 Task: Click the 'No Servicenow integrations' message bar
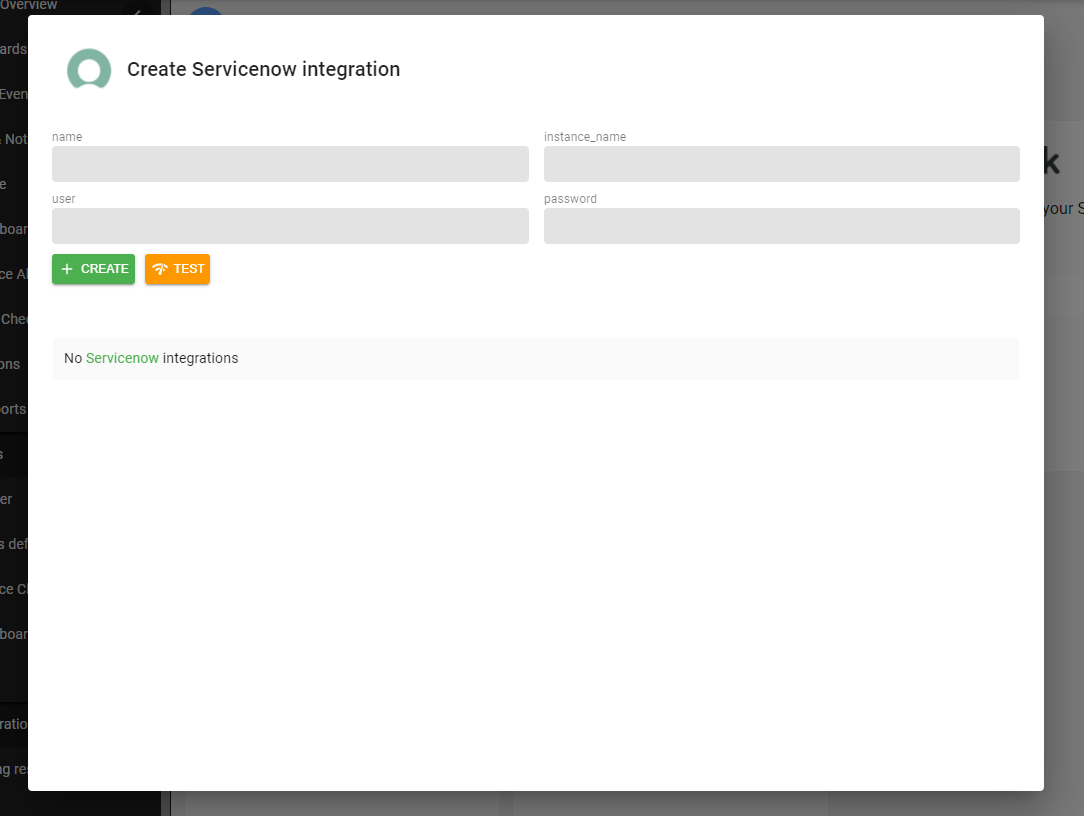(x=536, y=358)
